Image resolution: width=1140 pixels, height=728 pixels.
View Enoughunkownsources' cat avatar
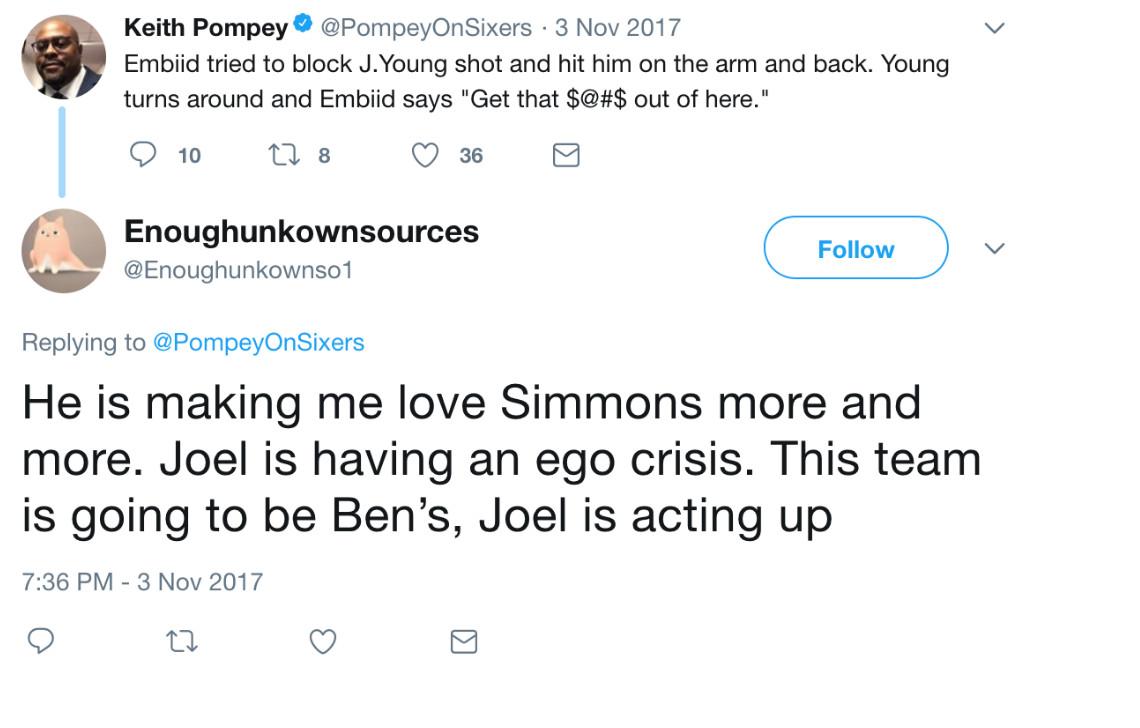[x=63, y=250]
